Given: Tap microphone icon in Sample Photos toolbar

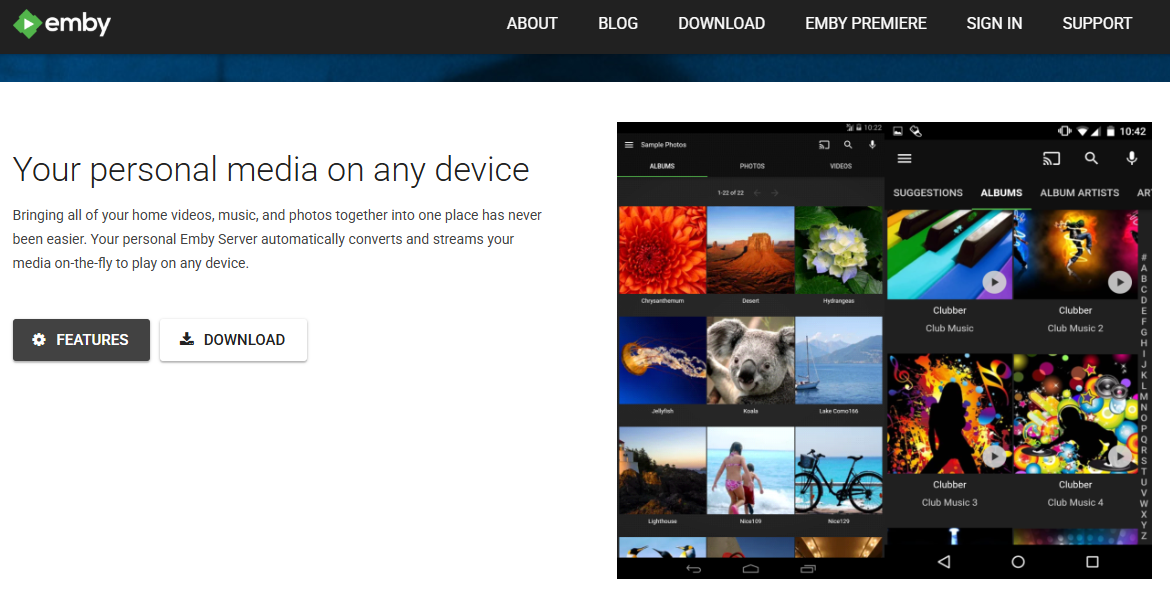Looking at the screenshot, I should pos(872,145).
